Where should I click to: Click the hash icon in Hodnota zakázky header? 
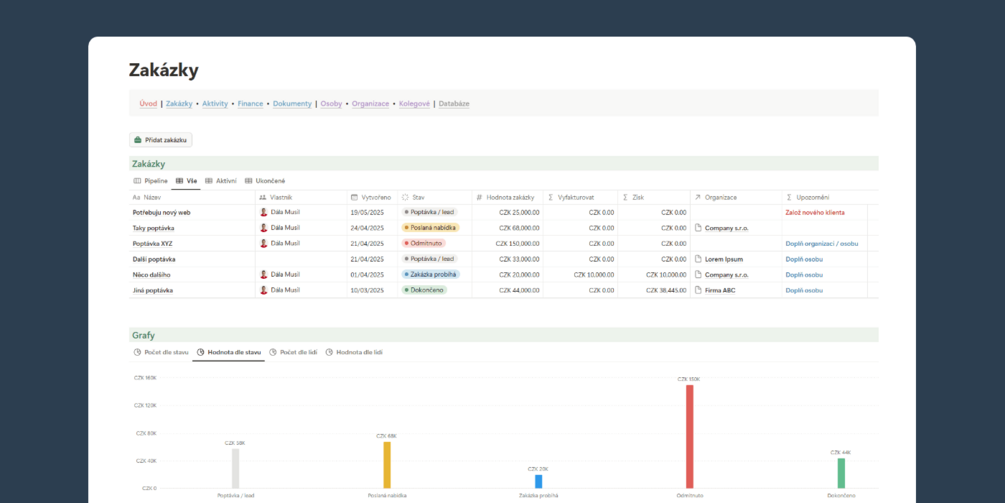479,197
